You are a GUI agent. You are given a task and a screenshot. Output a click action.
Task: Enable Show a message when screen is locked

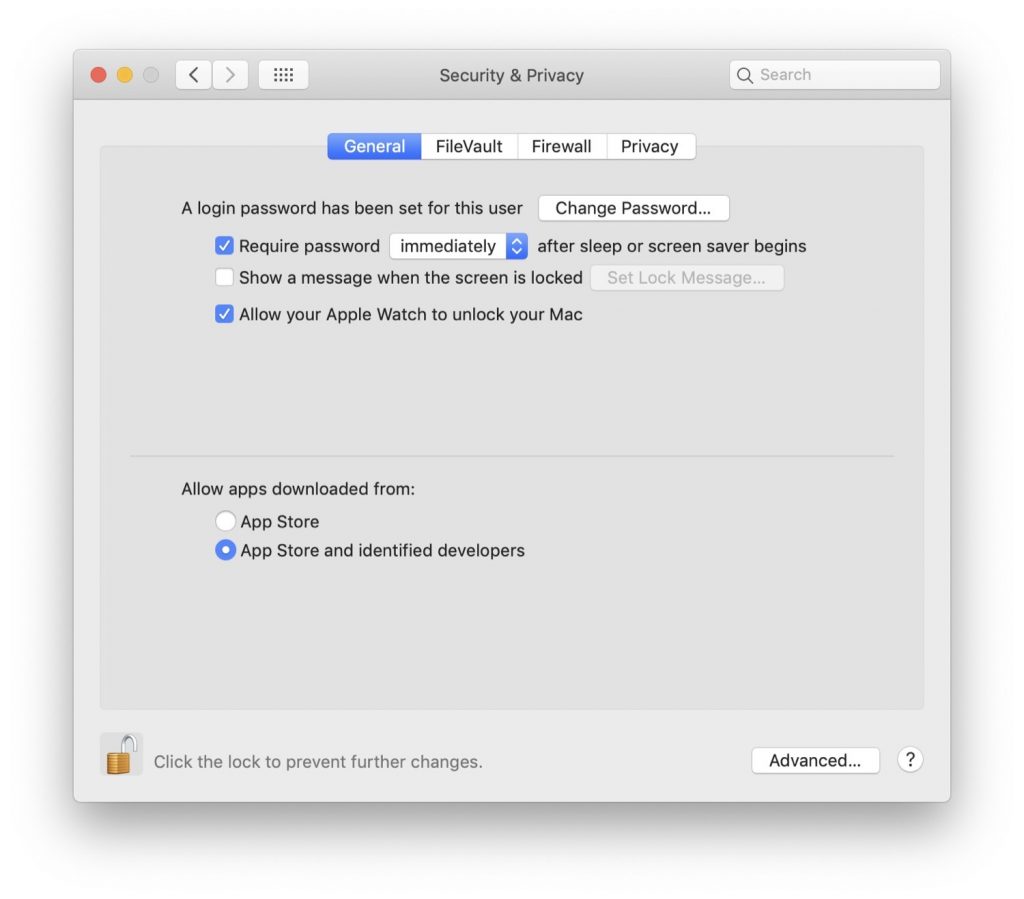[x=224, y=277]
